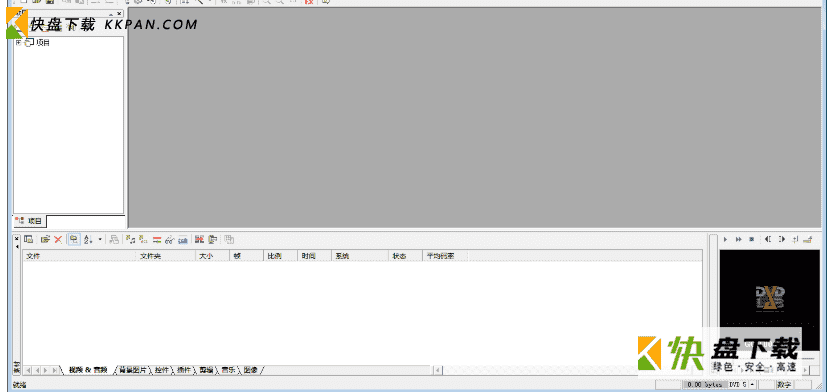The width and height of the screenshot is (832, 392).
Task: Open the 剪辑 tab
Action: tap(206, 370)
